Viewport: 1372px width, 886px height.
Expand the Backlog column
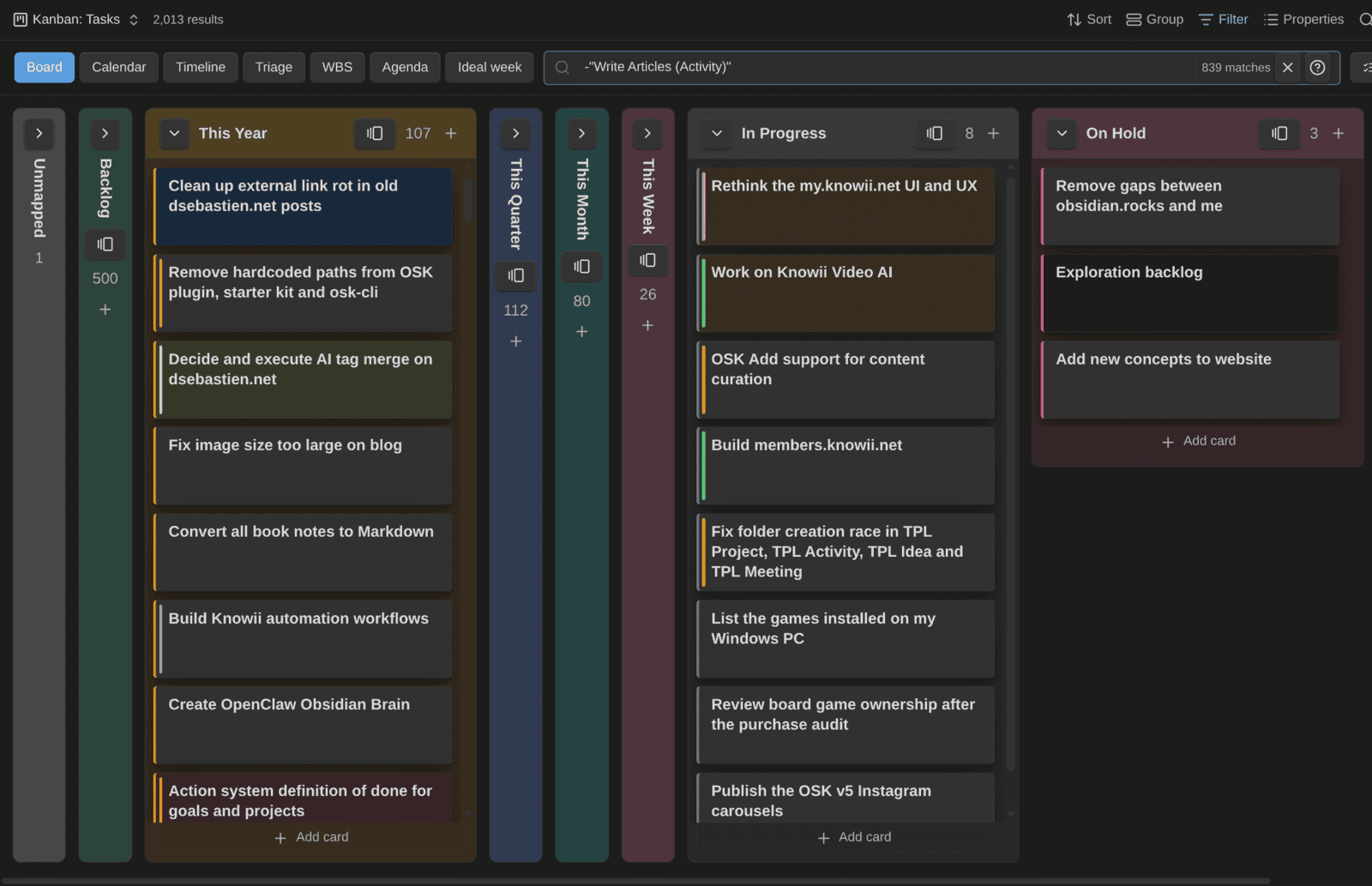(x=105, y=133)
